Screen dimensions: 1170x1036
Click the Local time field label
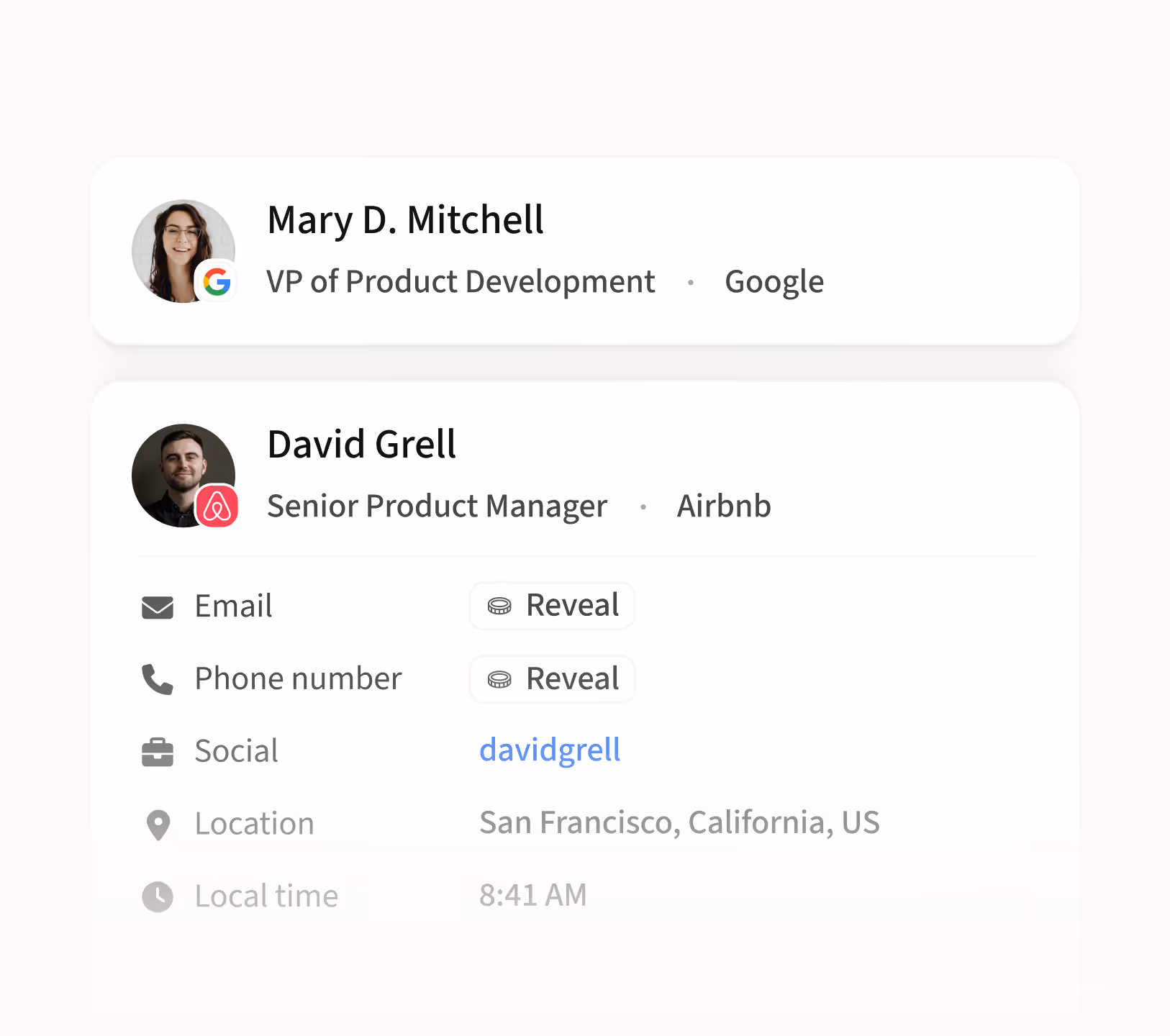(x=266, y=896)
